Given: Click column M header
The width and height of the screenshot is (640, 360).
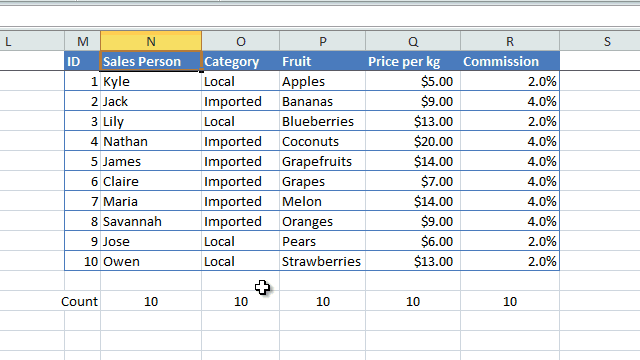Looking at the screenshot, I should (82, 41).
